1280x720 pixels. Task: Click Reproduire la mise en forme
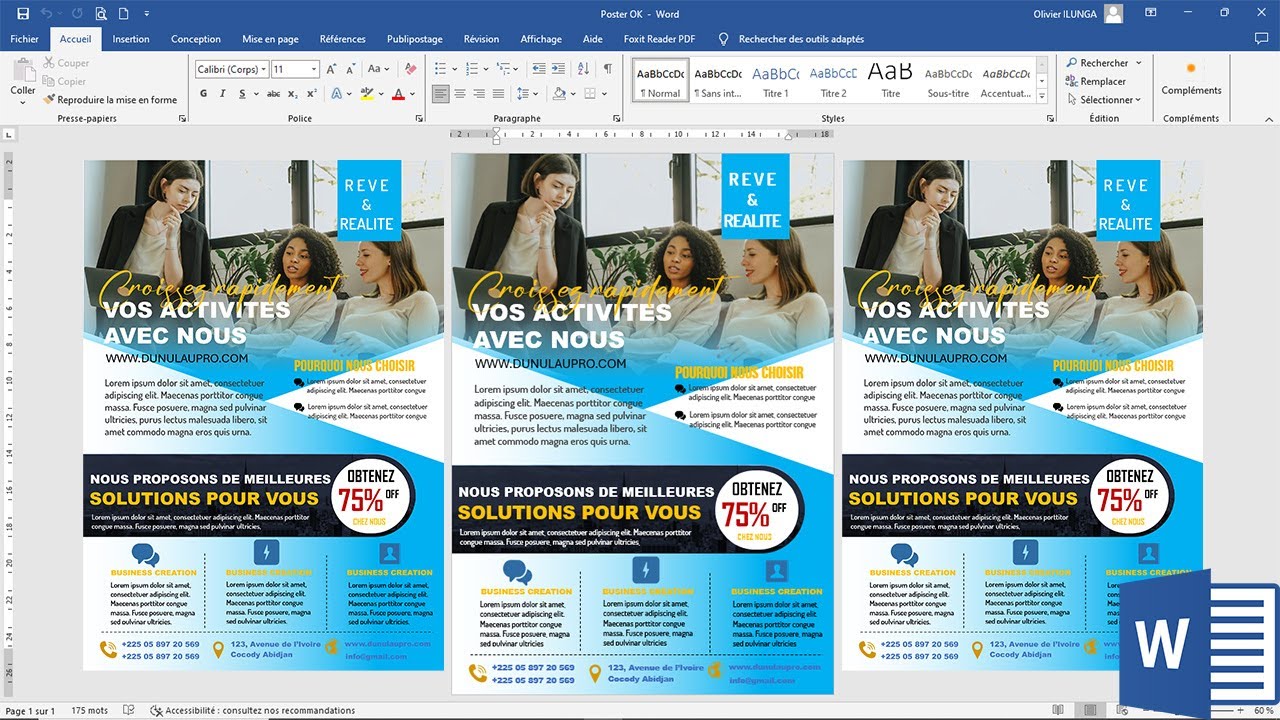point(110,100)
